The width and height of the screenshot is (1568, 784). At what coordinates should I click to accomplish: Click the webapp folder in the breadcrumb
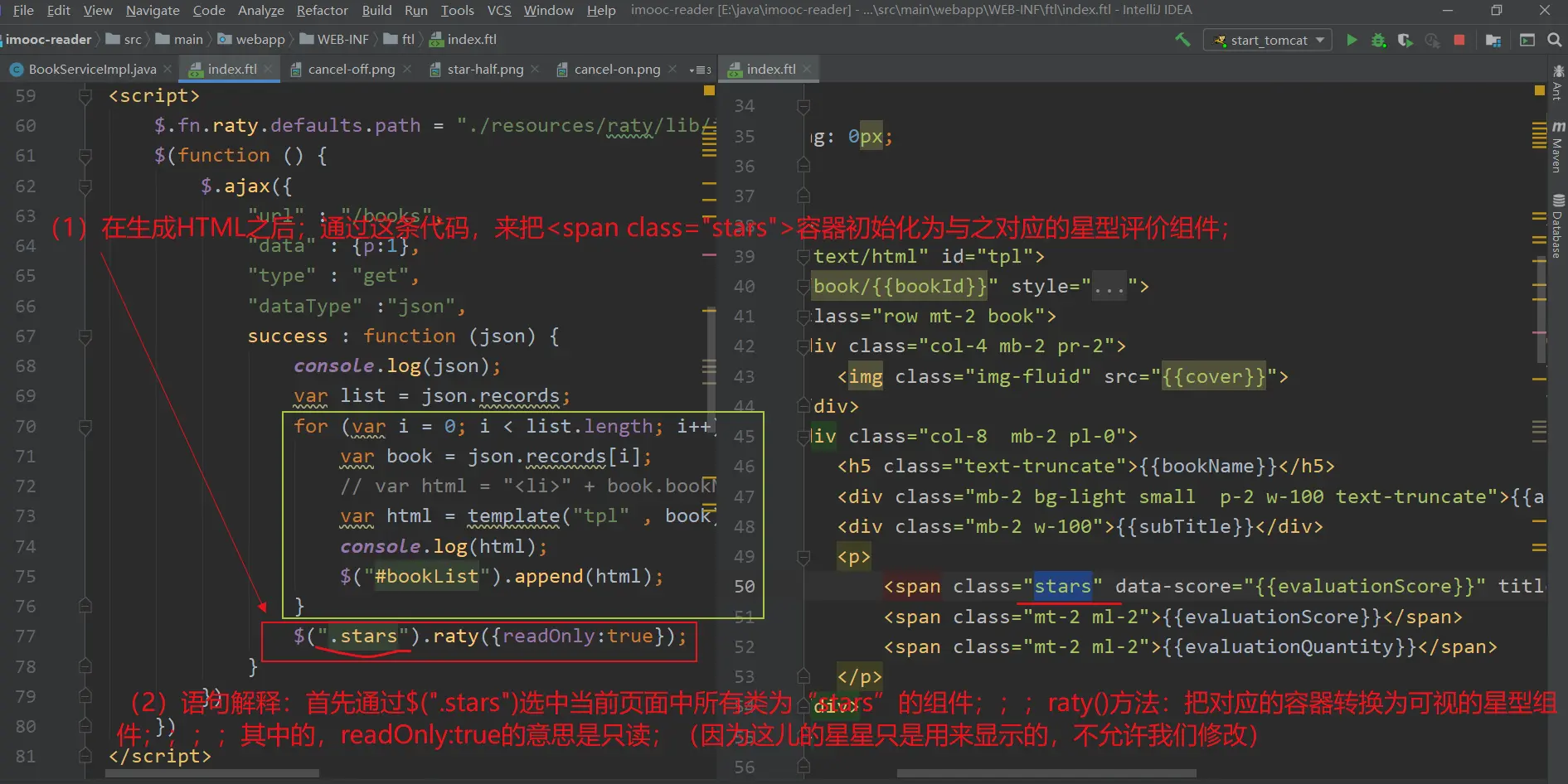260,39
